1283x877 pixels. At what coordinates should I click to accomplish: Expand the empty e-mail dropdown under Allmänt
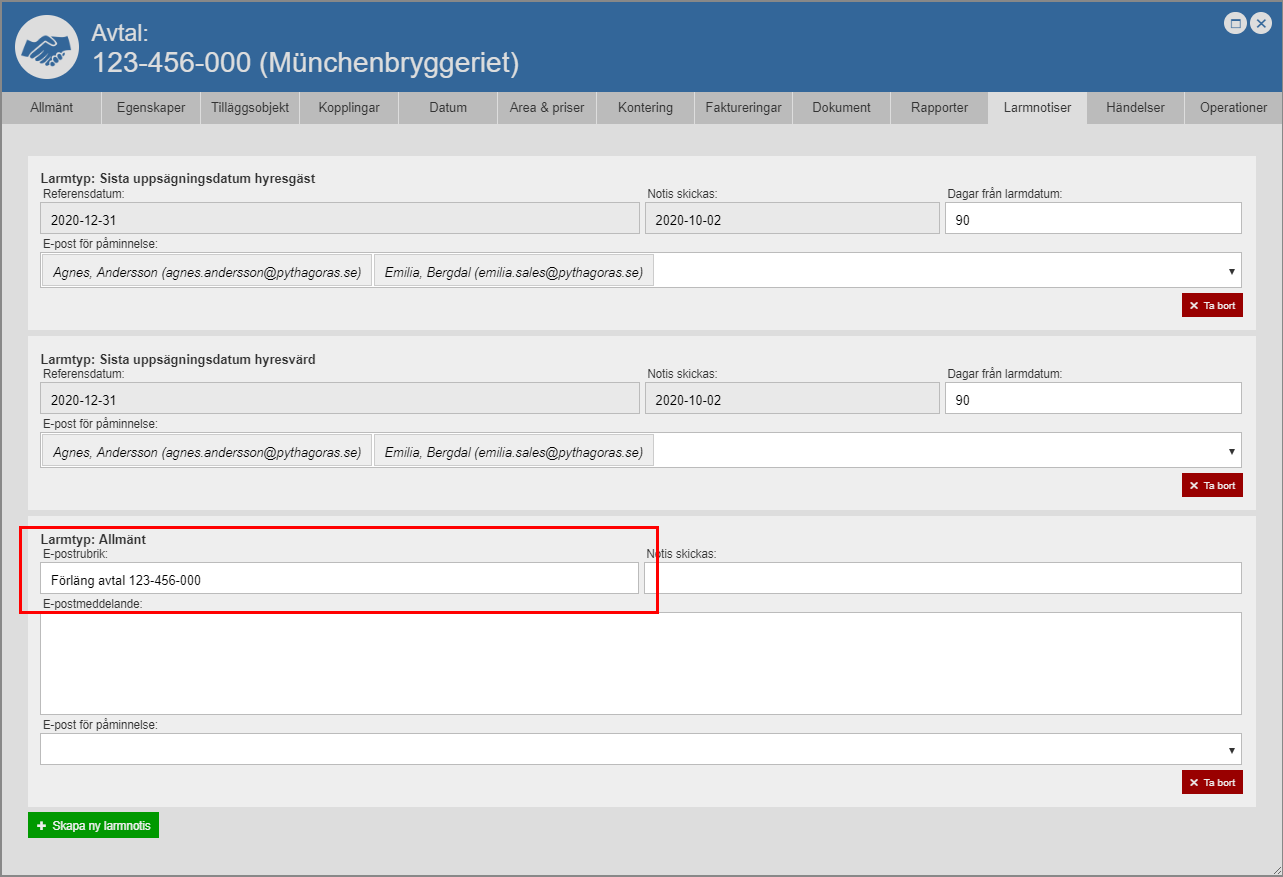[1230, 750]
